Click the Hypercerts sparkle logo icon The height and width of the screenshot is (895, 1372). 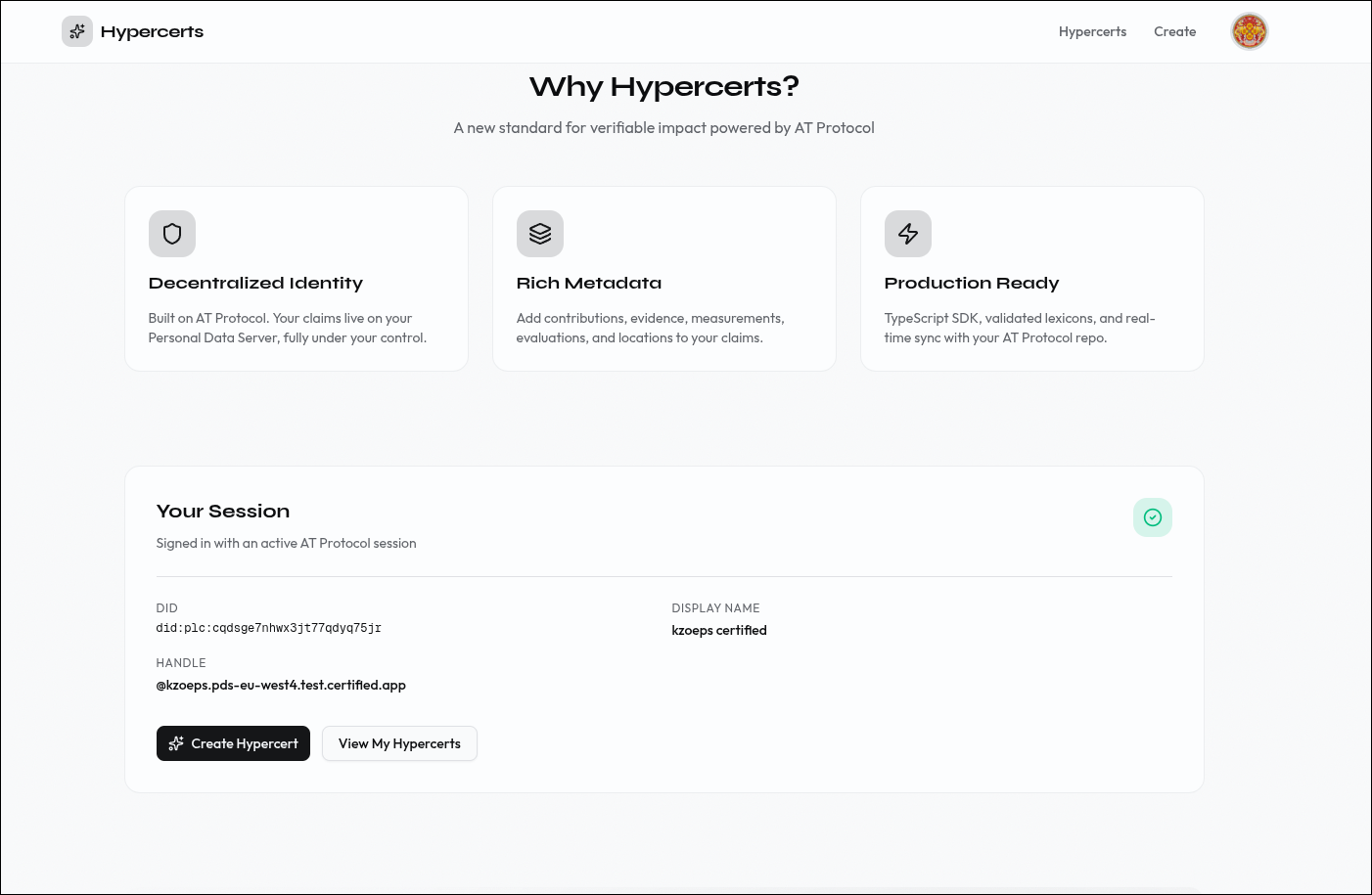(x=77, y=31)
